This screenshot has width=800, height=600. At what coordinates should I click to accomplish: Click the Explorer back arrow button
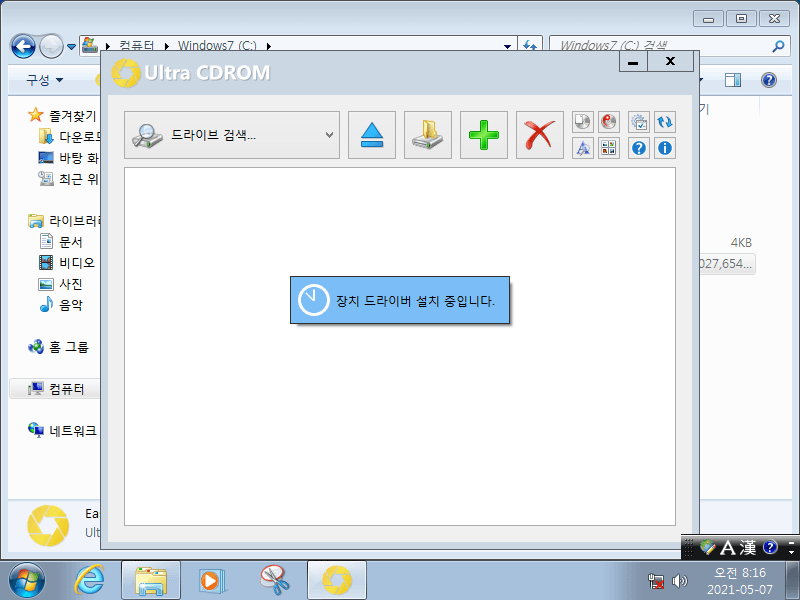pyautogui.click(x=23, y=46)
